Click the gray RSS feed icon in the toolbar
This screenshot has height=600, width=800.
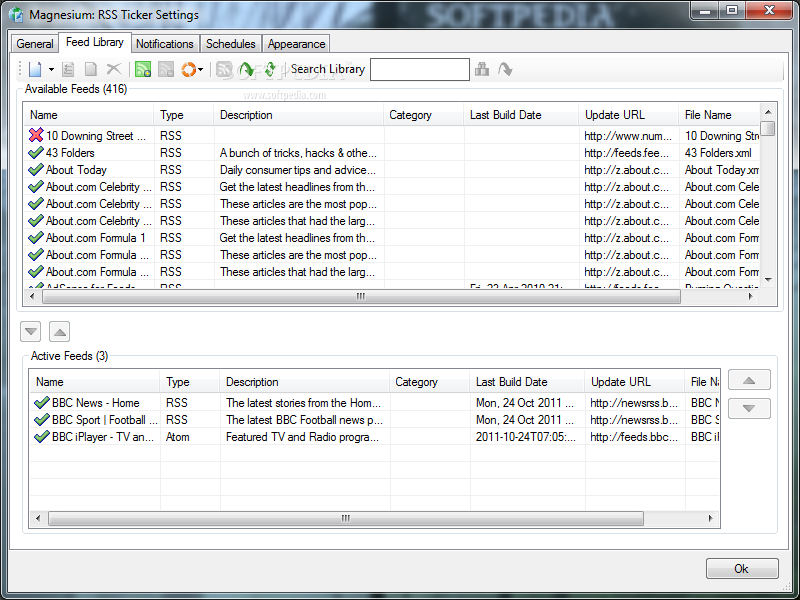[224, 69]
